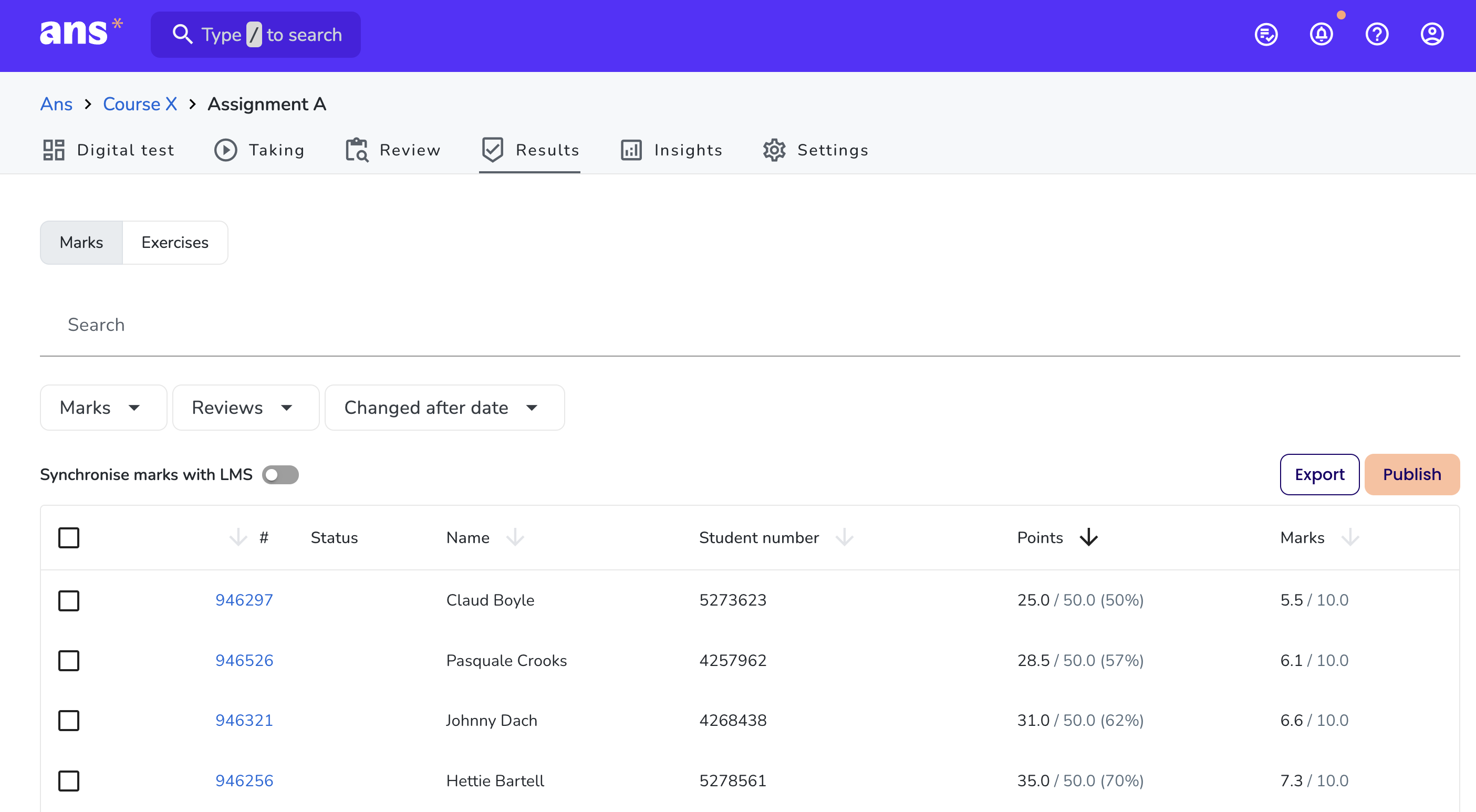Image resolution: width=1476 pixels, height=812 pixels.
Task: Click the Export button
Action: pos(1319,474)
